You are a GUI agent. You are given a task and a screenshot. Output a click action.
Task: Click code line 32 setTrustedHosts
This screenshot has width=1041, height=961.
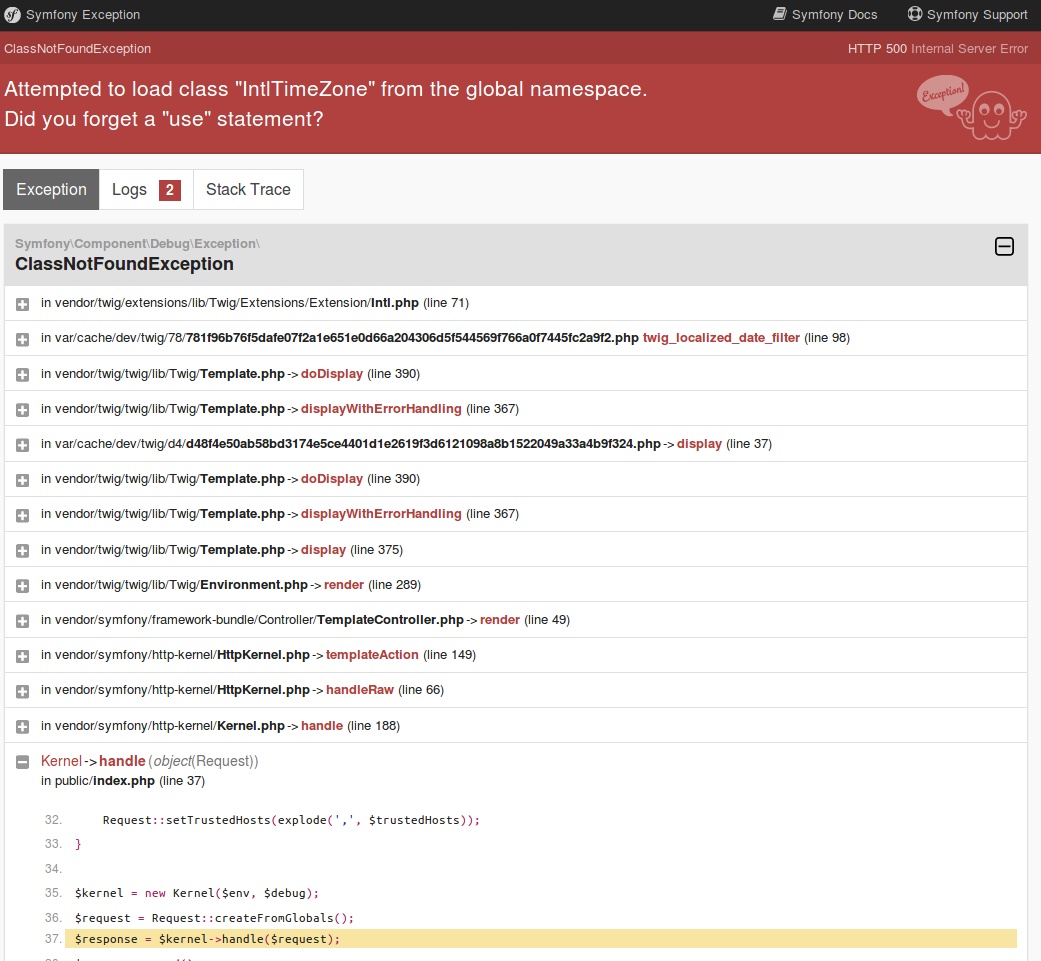[291, 820]
